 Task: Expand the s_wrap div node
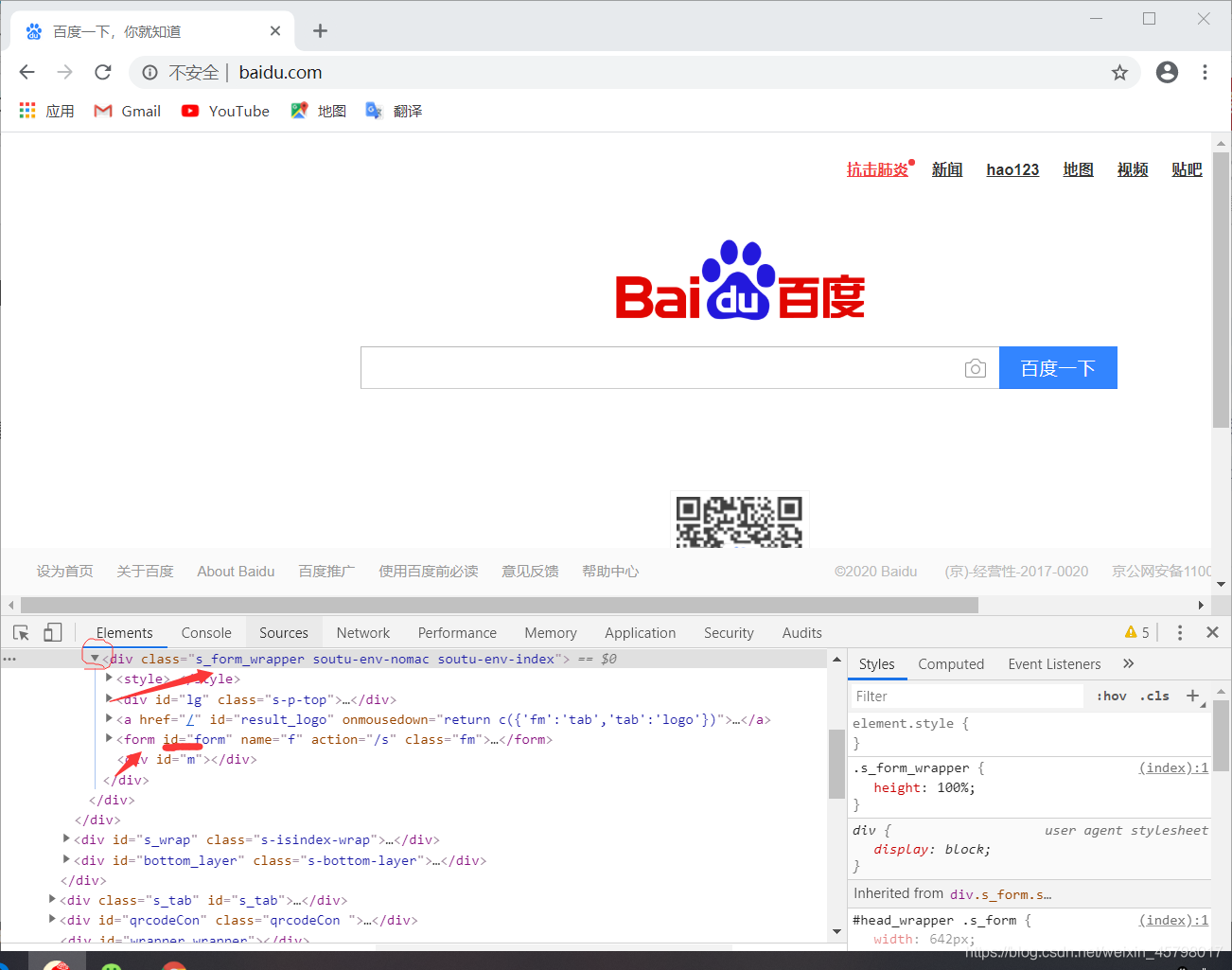tap(66, 838)
